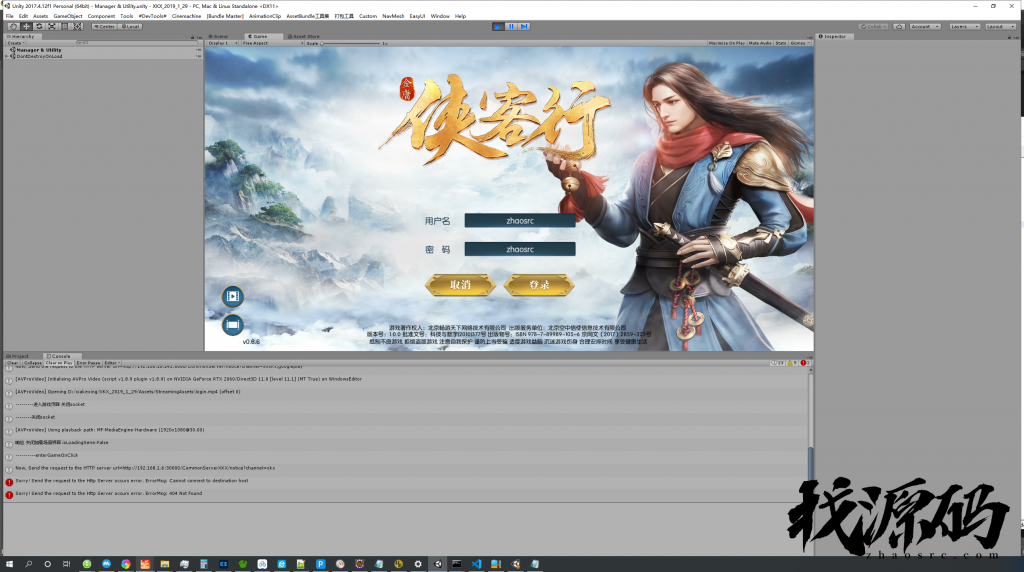Click the Unity icon in taskbar
This screenshot has width=1024, height=572.
point(438,564)
